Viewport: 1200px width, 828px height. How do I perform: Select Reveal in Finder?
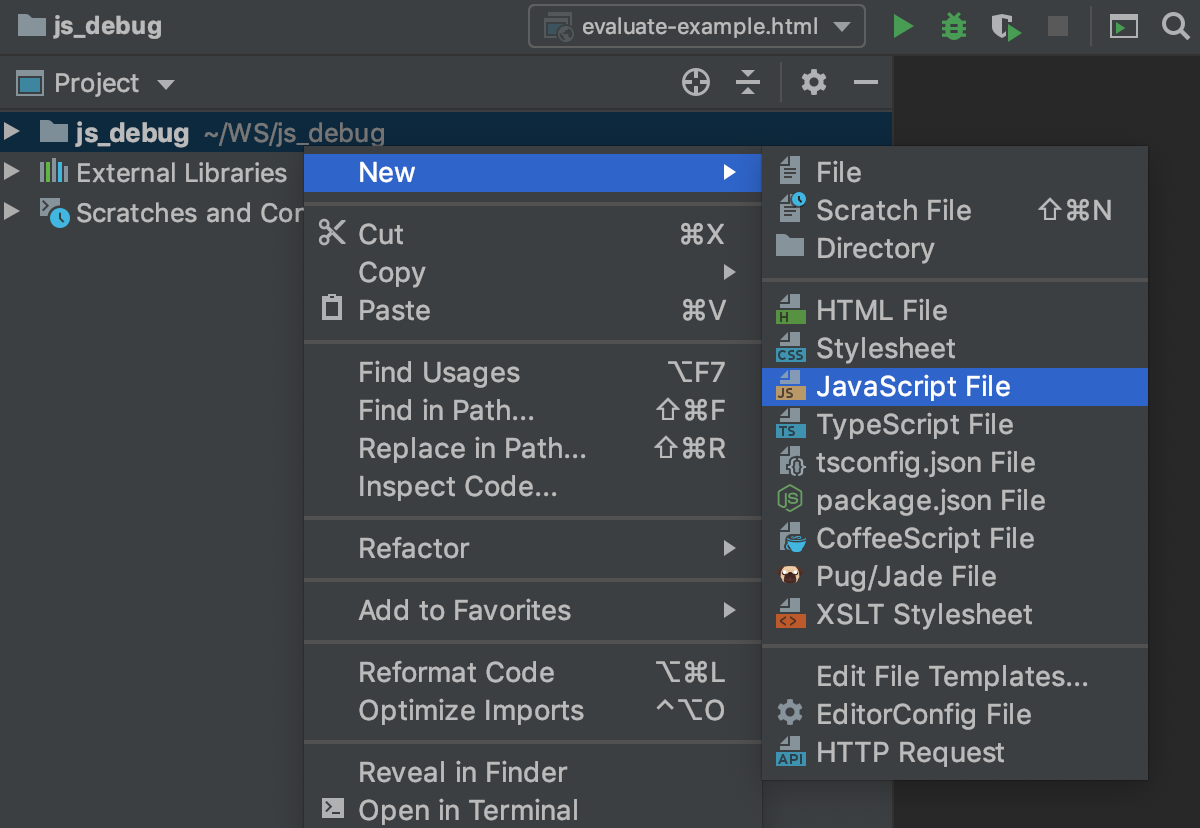[x=533, y=773]
